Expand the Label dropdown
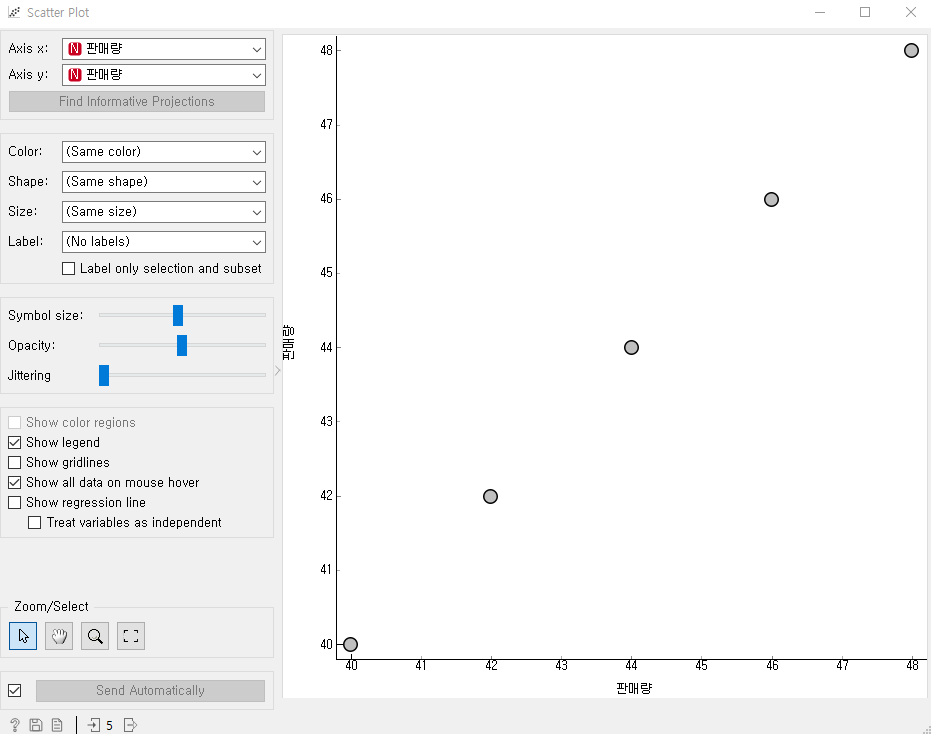 pyautogui.click(x=164, y=242)
